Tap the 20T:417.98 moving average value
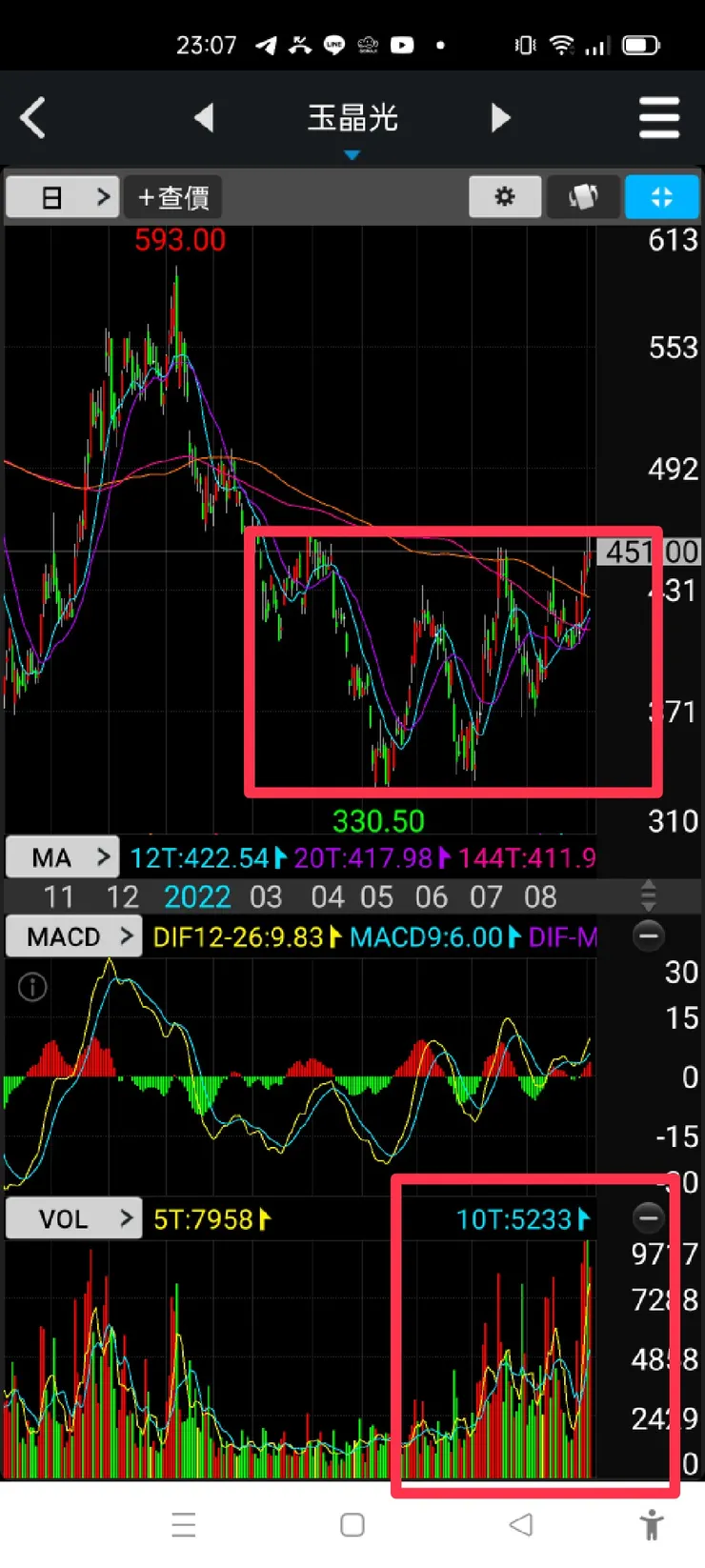This screenshot has width=705, height=1568. [363, 858]
